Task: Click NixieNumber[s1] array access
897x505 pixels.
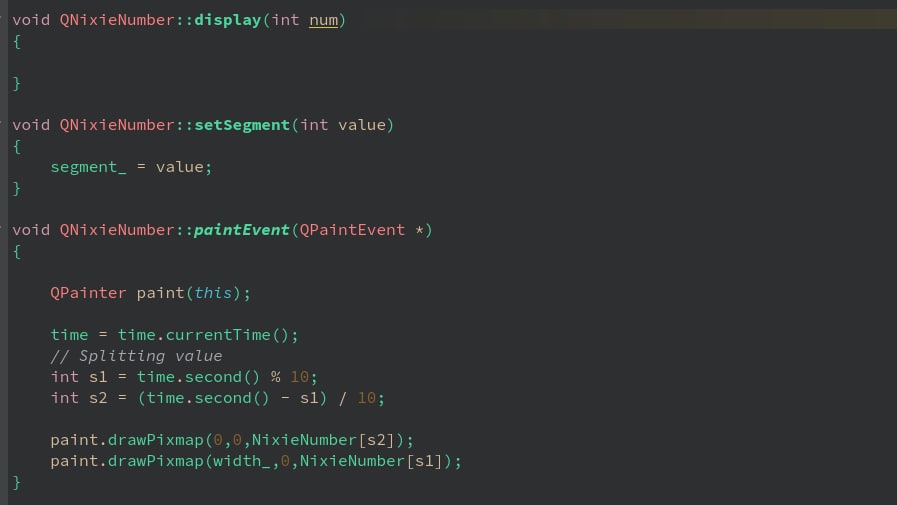Action: 371,461
